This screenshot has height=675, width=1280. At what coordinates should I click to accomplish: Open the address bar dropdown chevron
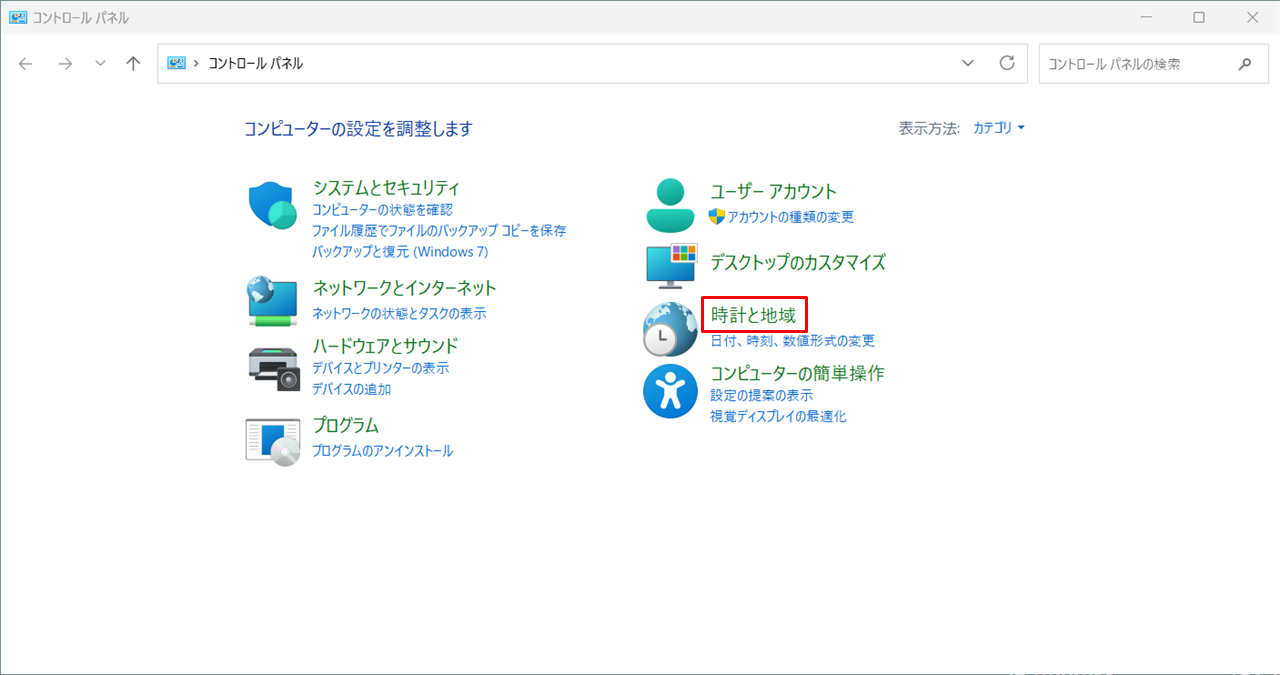(967, 63)
